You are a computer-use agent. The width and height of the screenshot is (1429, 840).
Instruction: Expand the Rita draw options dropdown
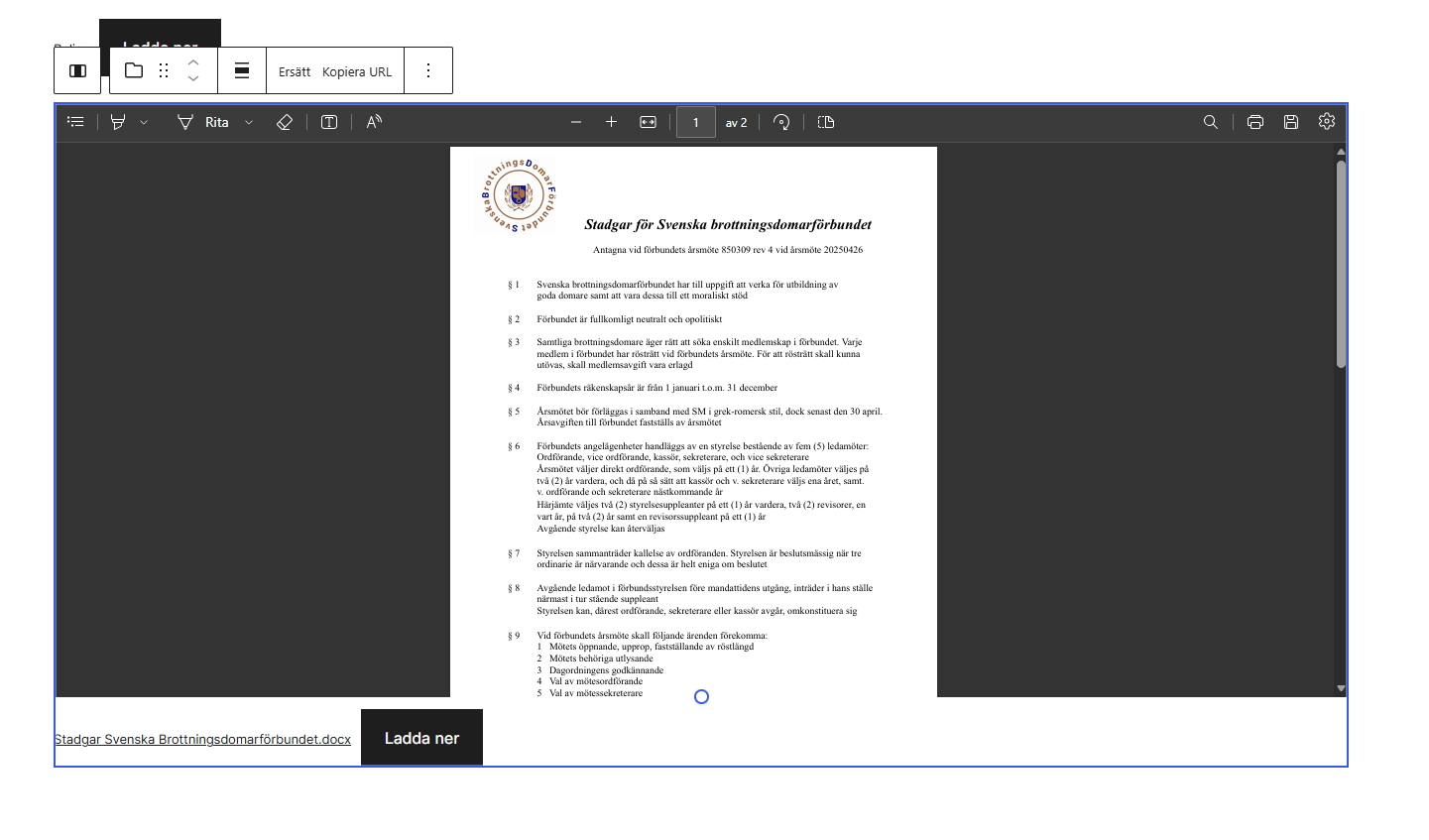click(249, 122)
